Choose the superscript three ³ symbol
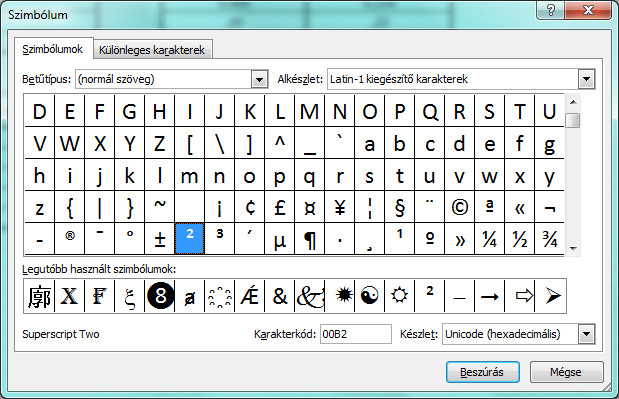Screen dimensions: 619x399 [219, 239]
